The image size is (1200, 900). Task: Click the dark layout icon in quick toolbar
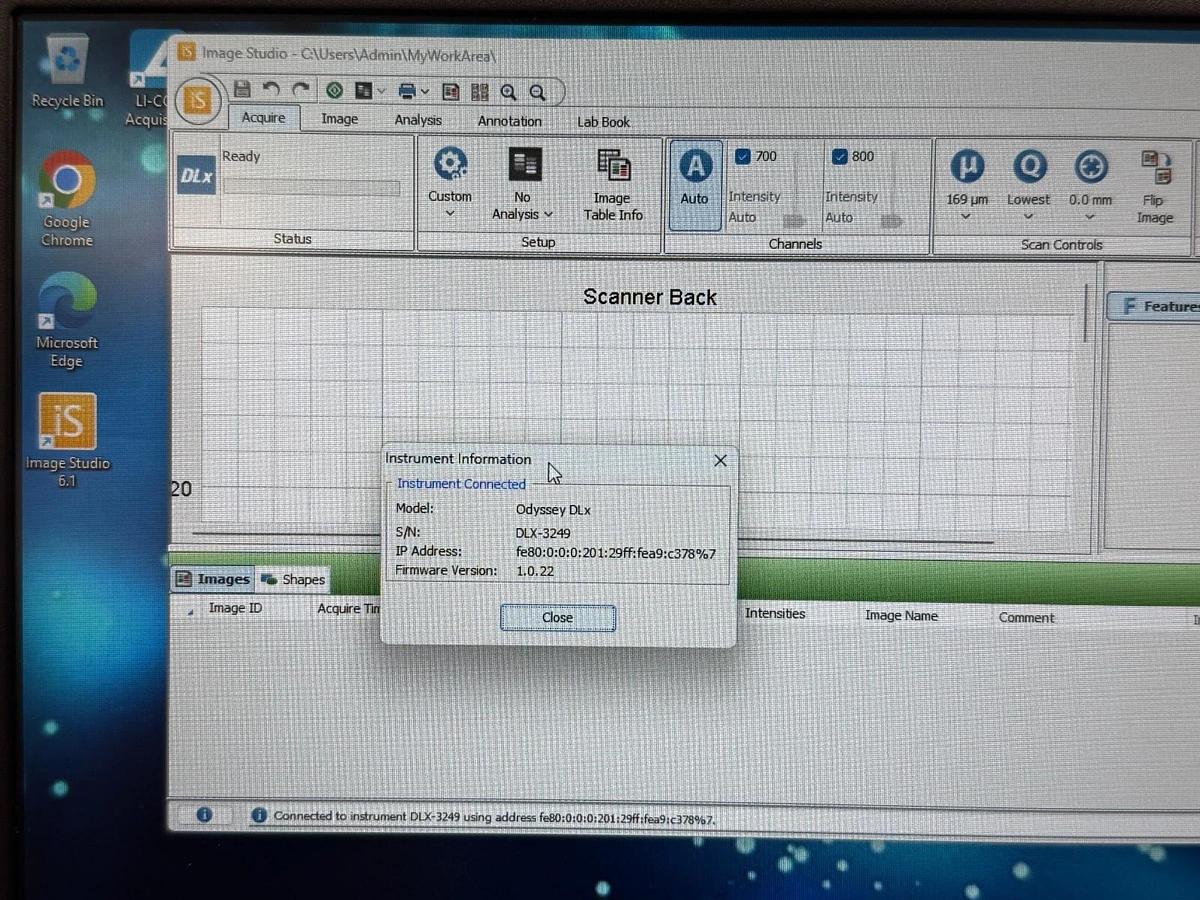[363, 91]
